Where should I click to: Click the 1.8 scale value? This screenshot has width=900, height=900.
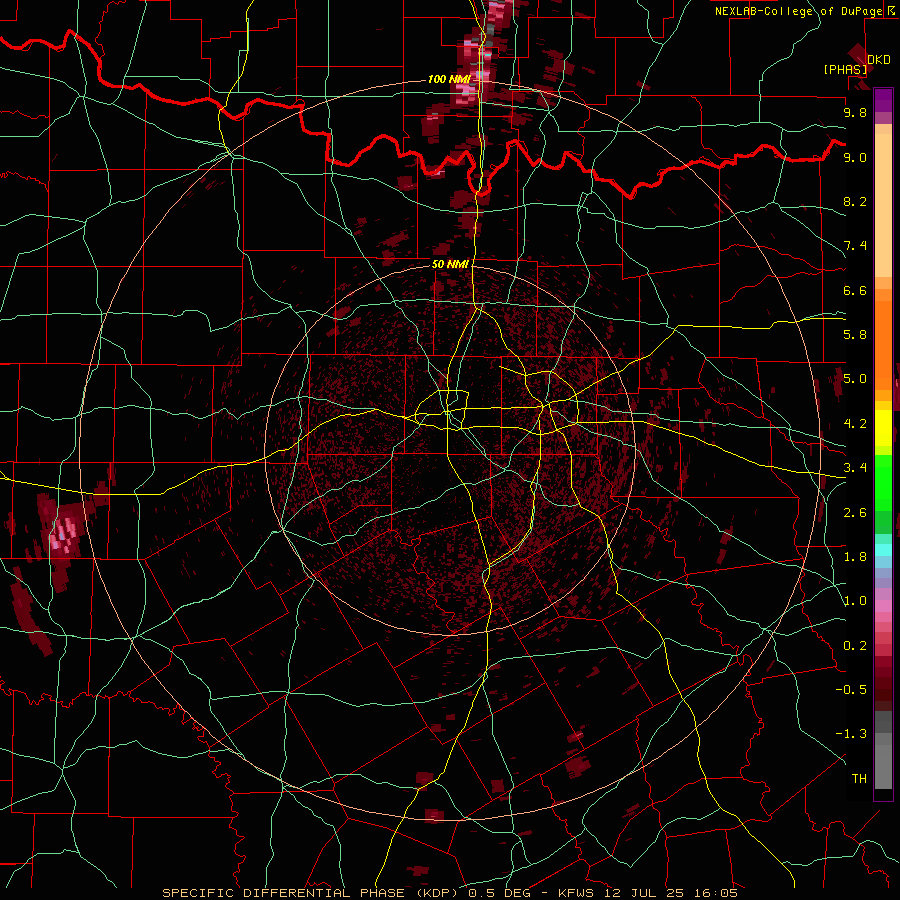tap(855, 557)
